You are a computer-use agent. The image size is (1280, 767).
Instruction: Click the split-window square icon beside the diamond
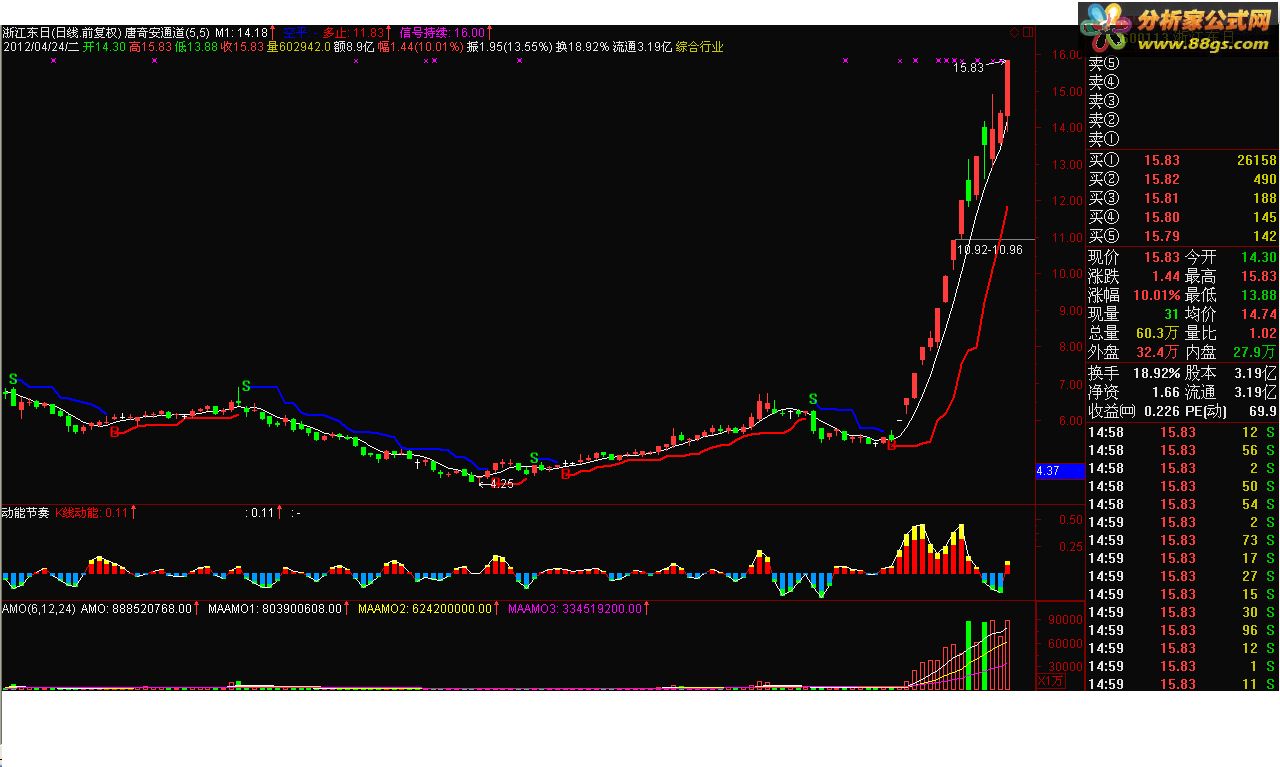(x=1027, y=33)
